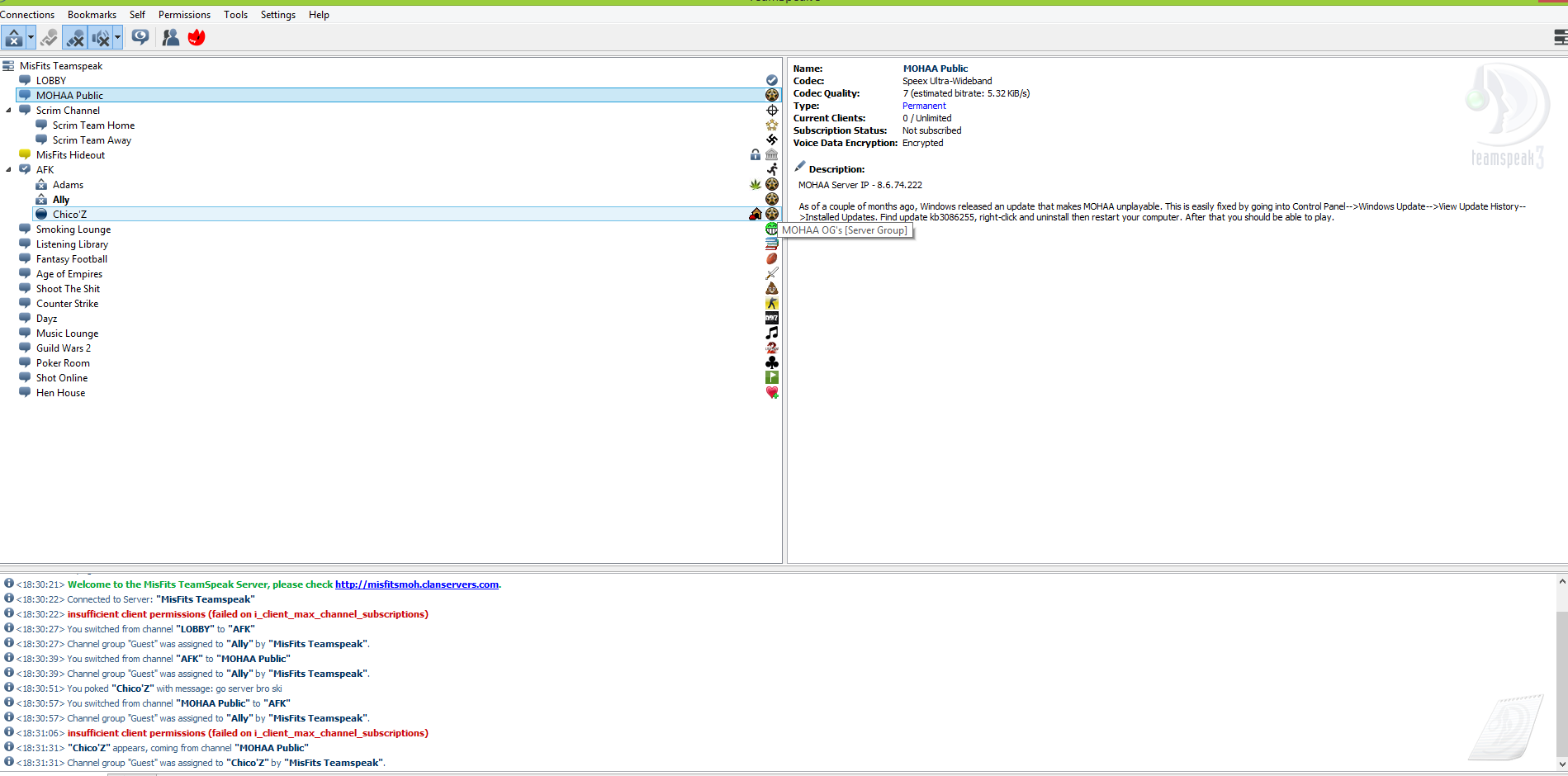Collapse the AFK channel tree arrow
Screen dimensions: 1568x776
pos(9,170)
